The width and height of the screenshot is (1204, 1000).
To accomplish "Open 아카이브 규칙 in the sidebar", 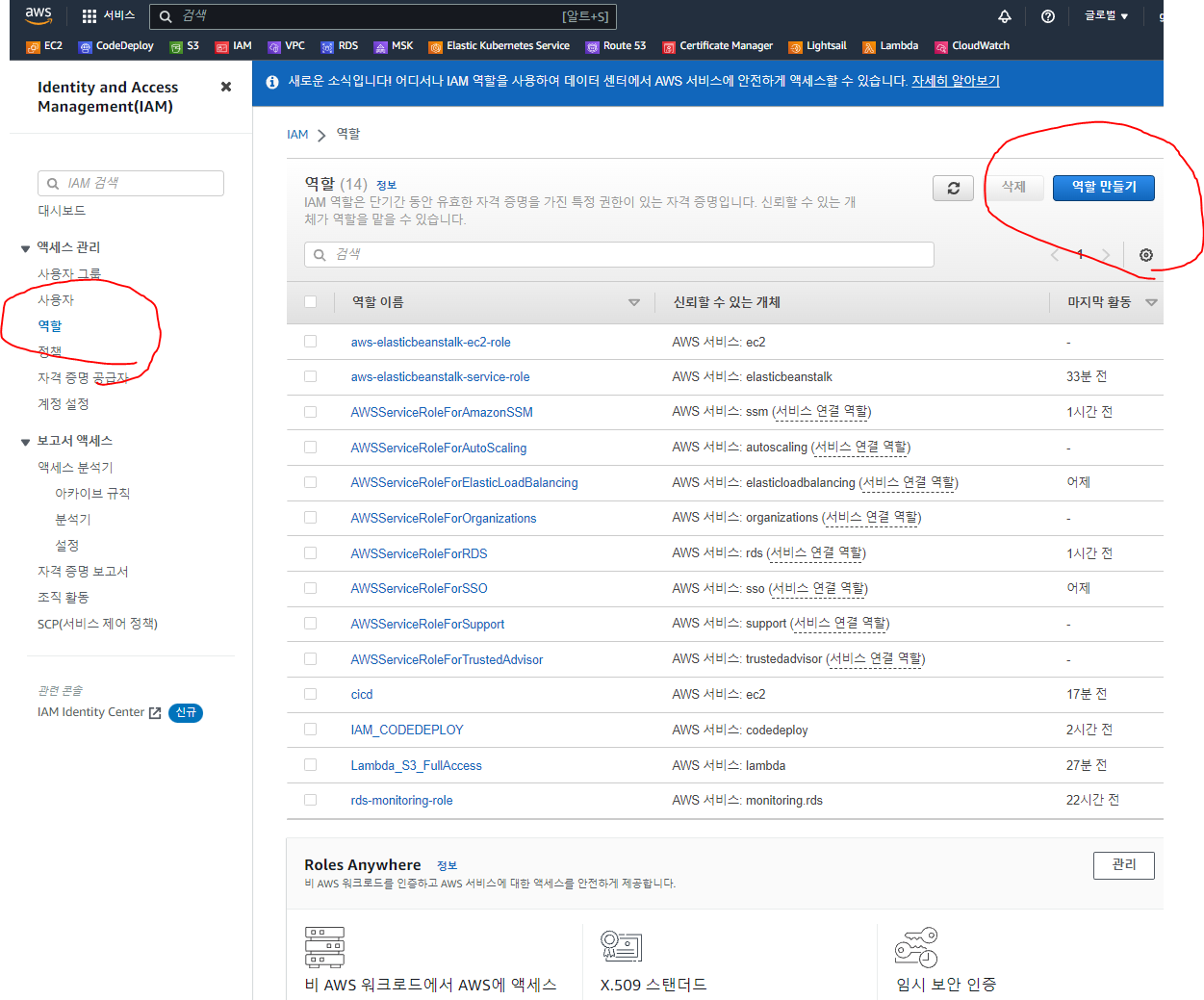I will point(92,494).
